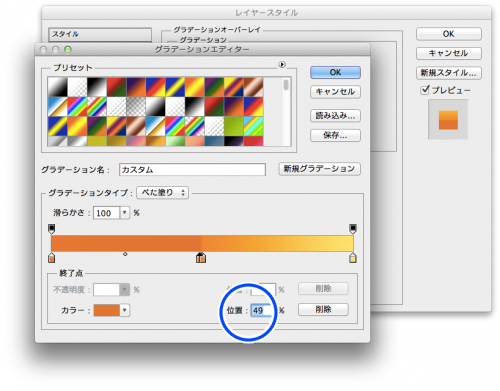Viewport: 500px width, 391px height.
Task: Select the right opacity stop above gradient
Action: (353, 229)
